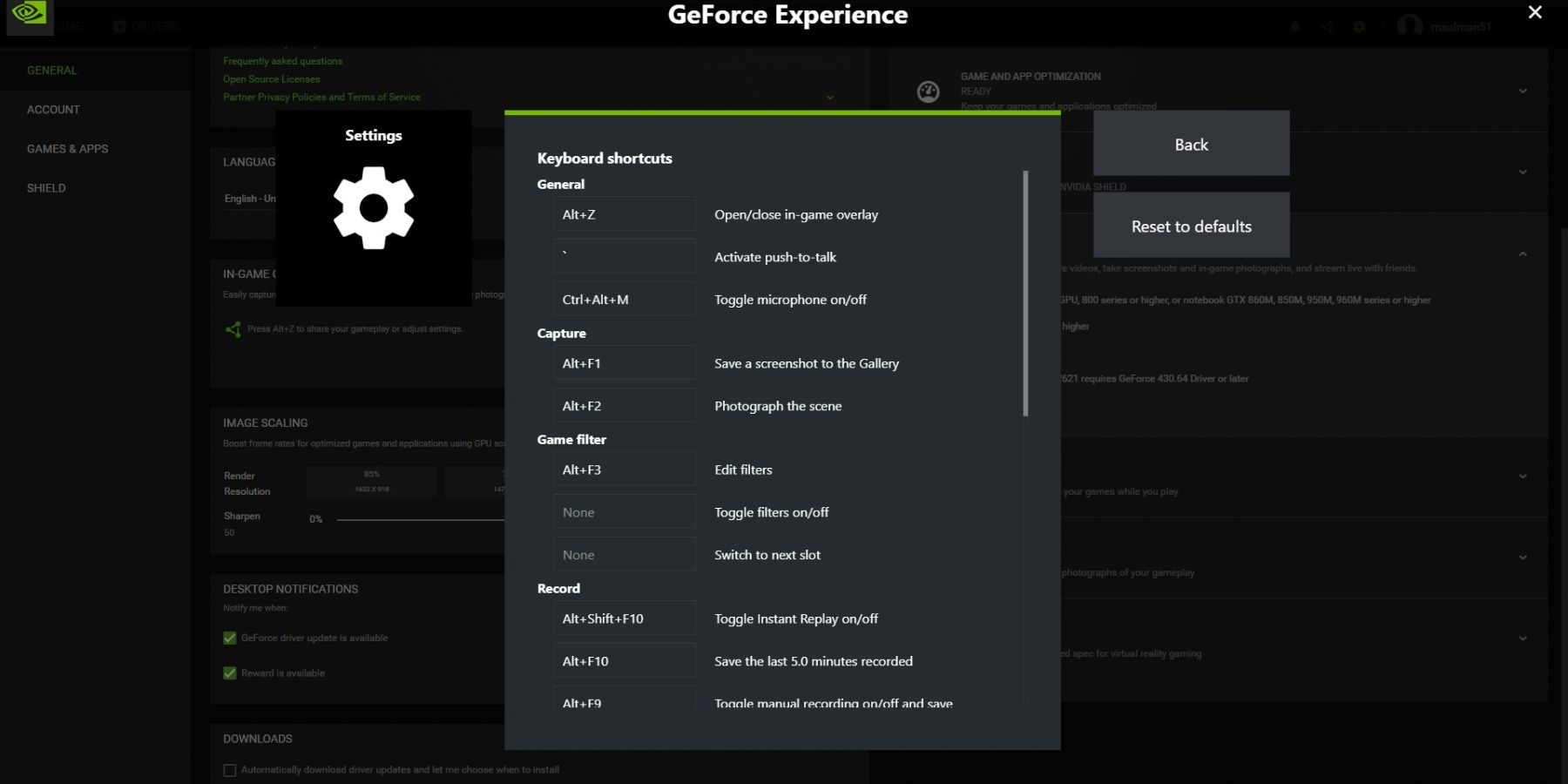The height and width of the screenshot is (784, 1568).
Task: Expand the NVIDIA SHIELD section chevron
Action: tap(1523, 172)
